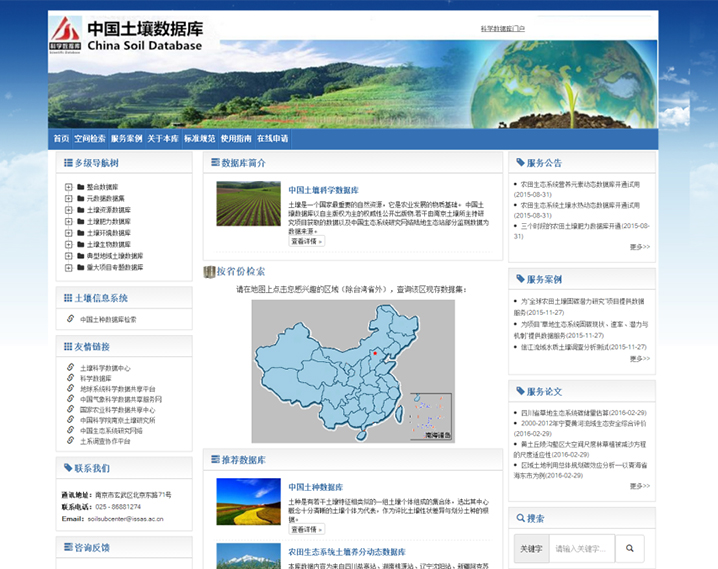
Task: Expand the 土壤资源数据库 tree node
Action: pyautogui.click(x=69, y=210)
